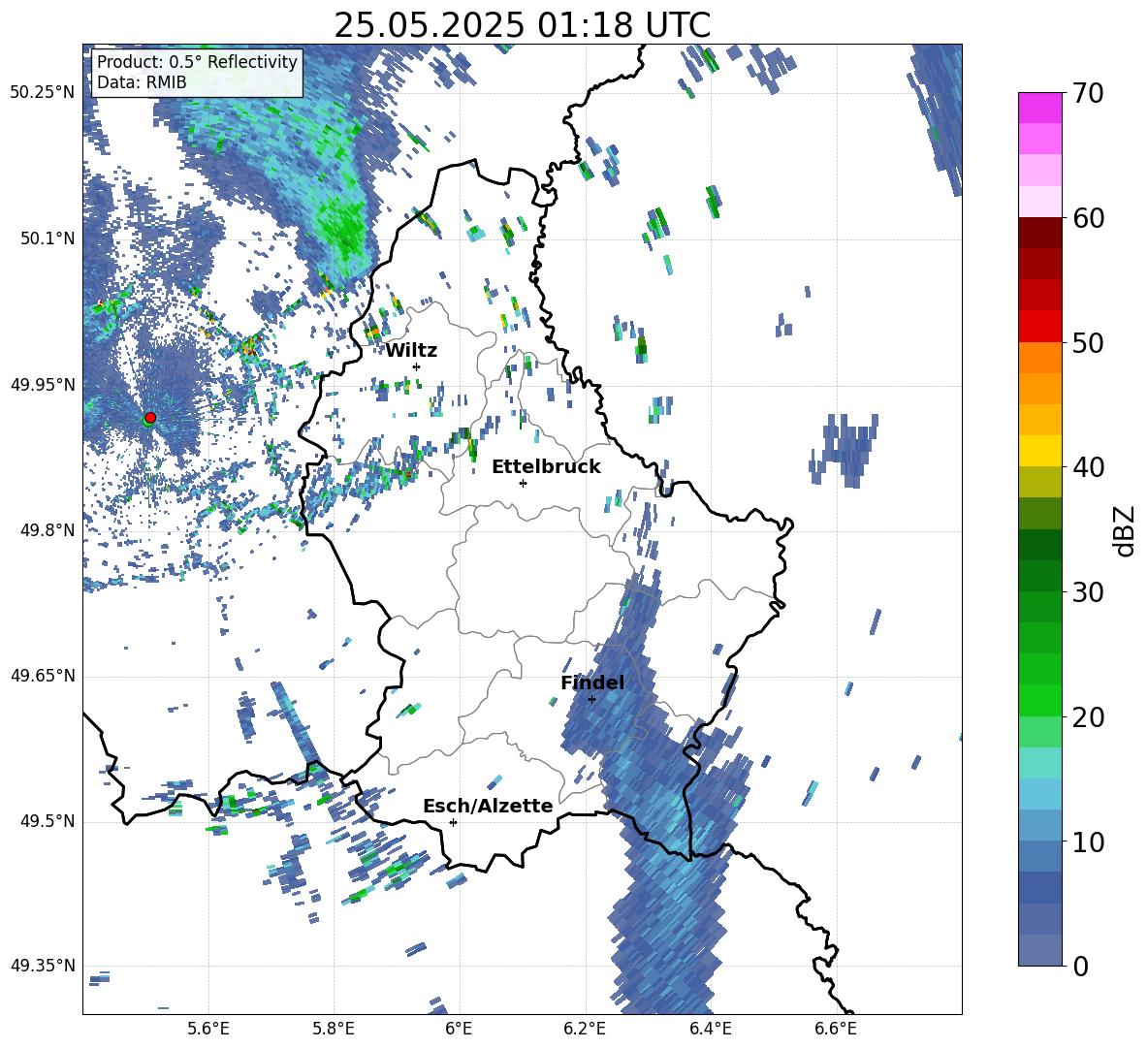Click the Findel location label
The width and height of the screenshot is (1148, 1048).
[x=592, y=683]
